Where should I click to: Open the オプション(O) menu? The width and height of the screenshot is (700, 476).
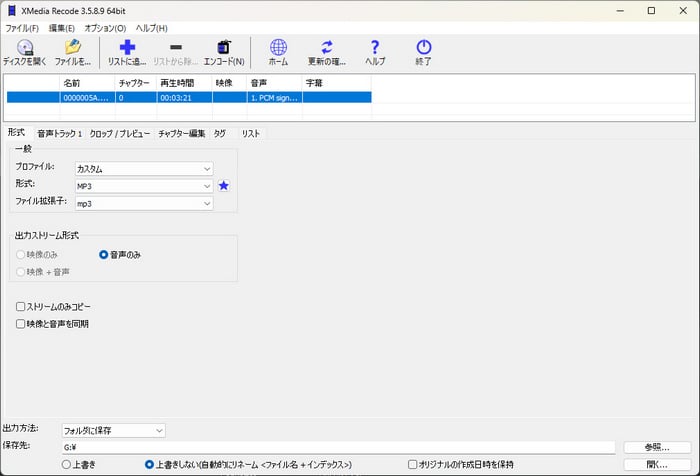pos(105,28)
